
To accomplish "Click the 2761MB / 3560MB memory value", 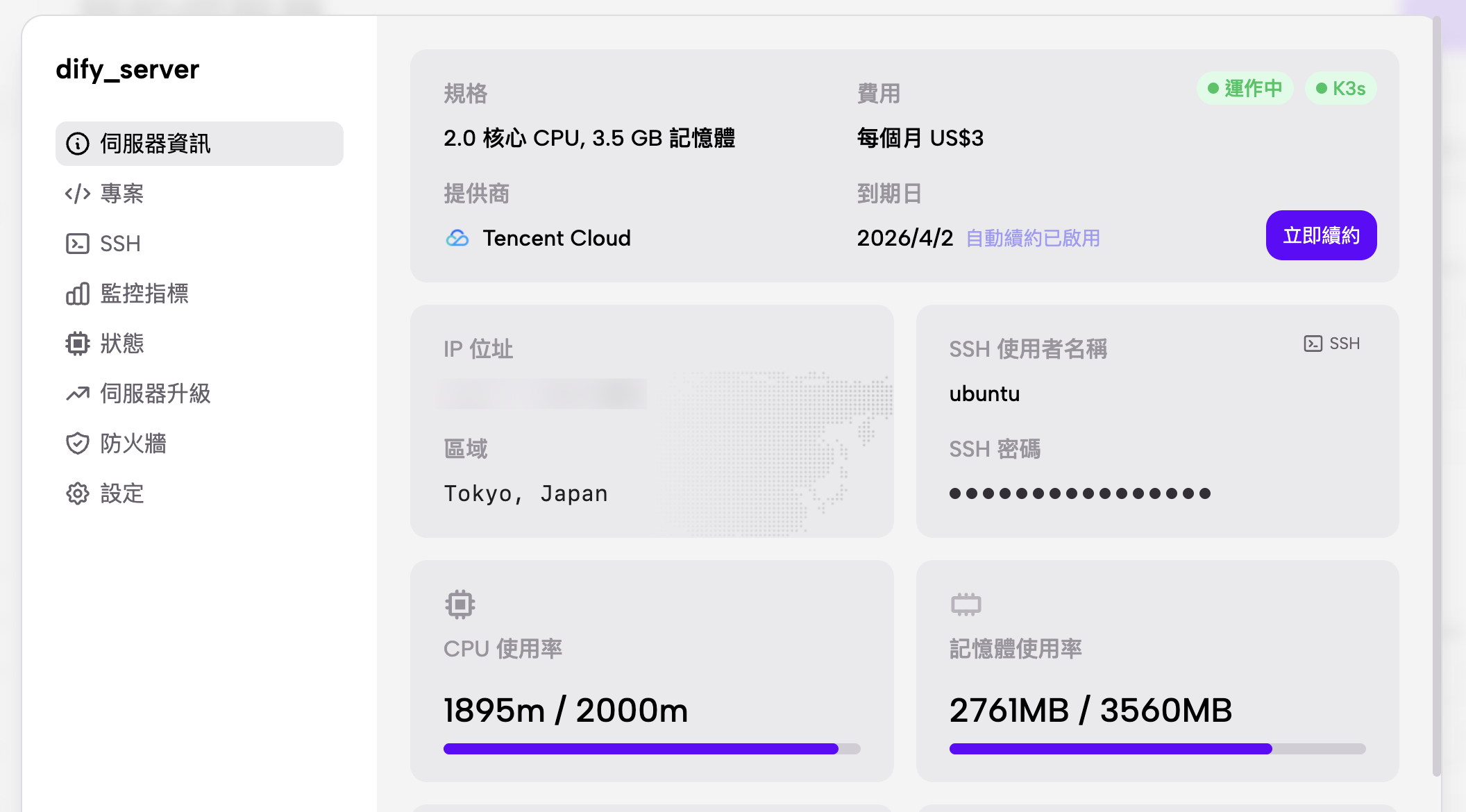I will (1090, 710).
